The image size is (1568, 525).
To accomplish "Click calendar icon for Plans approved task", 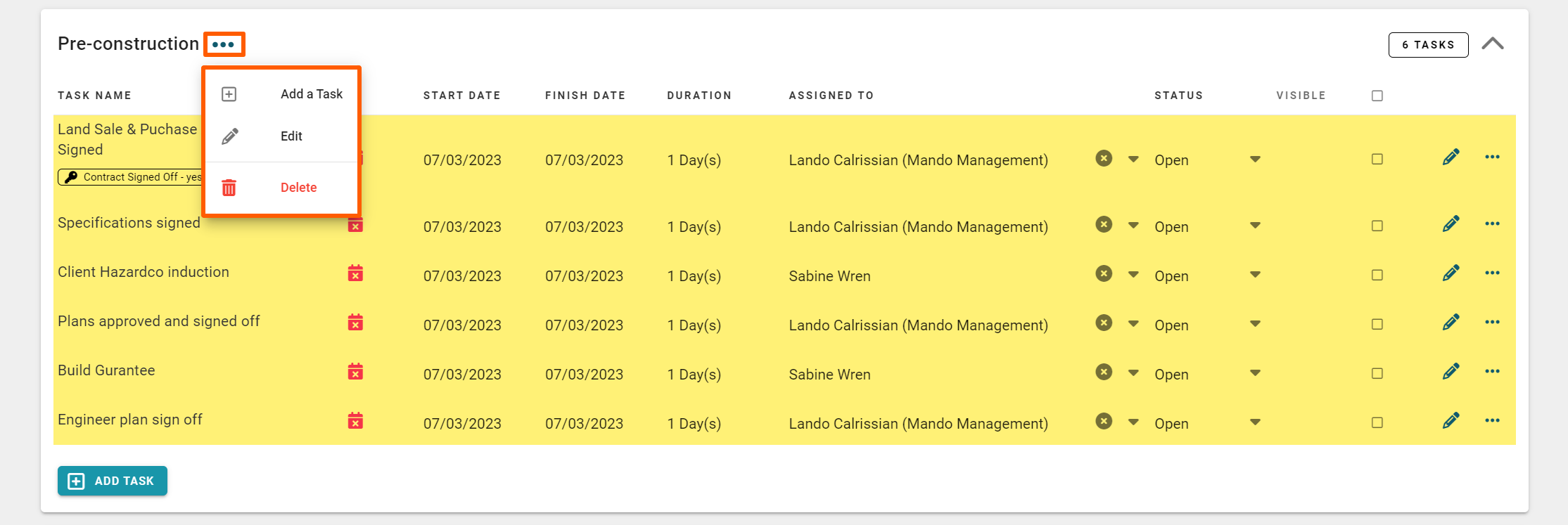I will [x=355, y=323].
